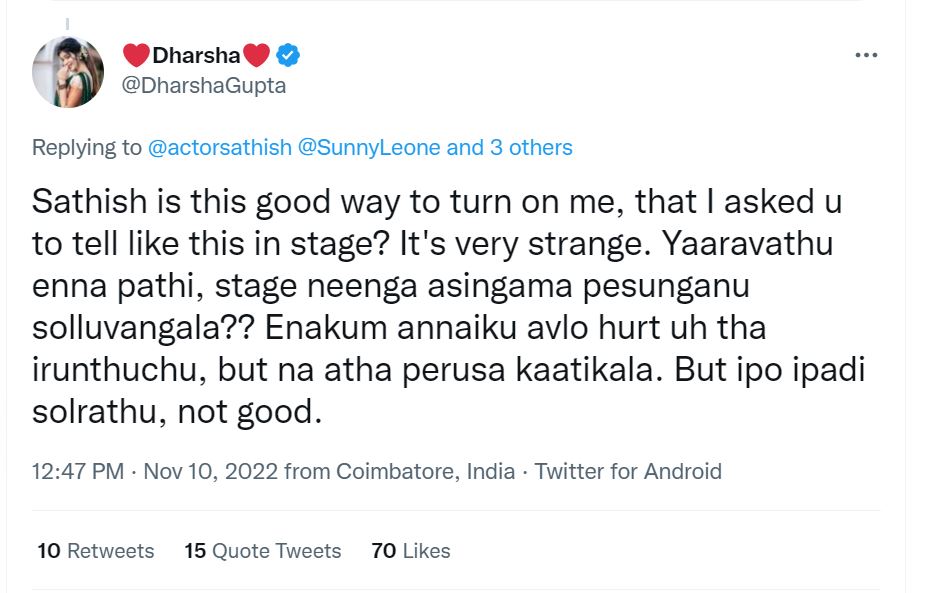Open the Twitter for Android source link
950x593 pixels.
(628, 471)
